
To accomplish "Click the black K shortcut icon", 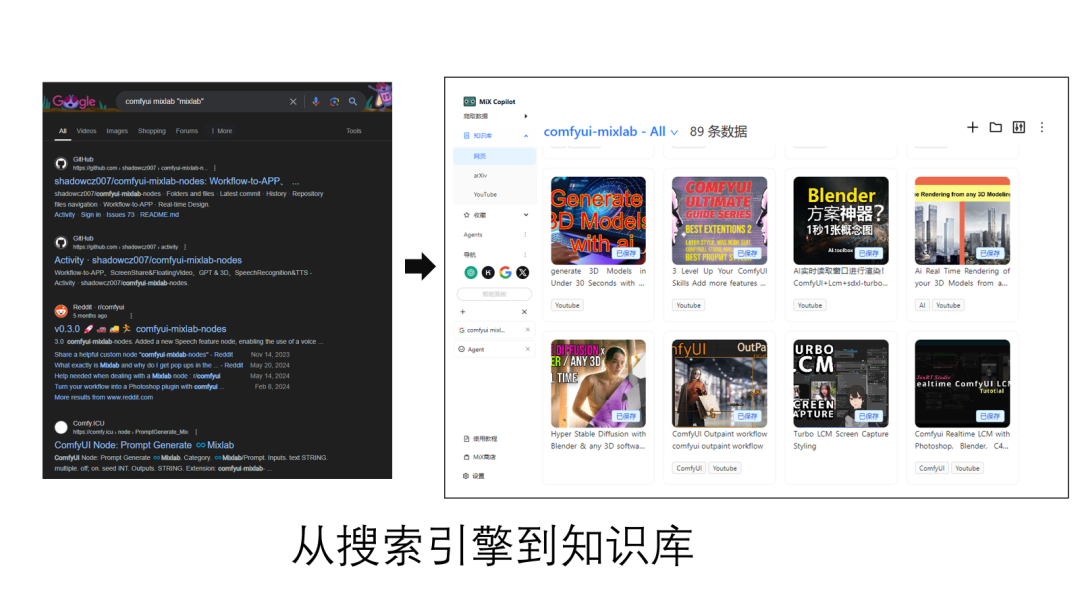I will (488, 273).
